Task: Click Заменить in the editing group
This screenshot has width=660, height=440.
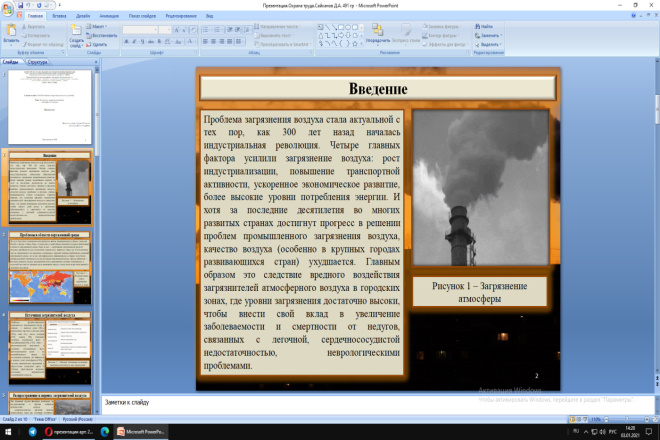Action: click(x=488, y=35)
